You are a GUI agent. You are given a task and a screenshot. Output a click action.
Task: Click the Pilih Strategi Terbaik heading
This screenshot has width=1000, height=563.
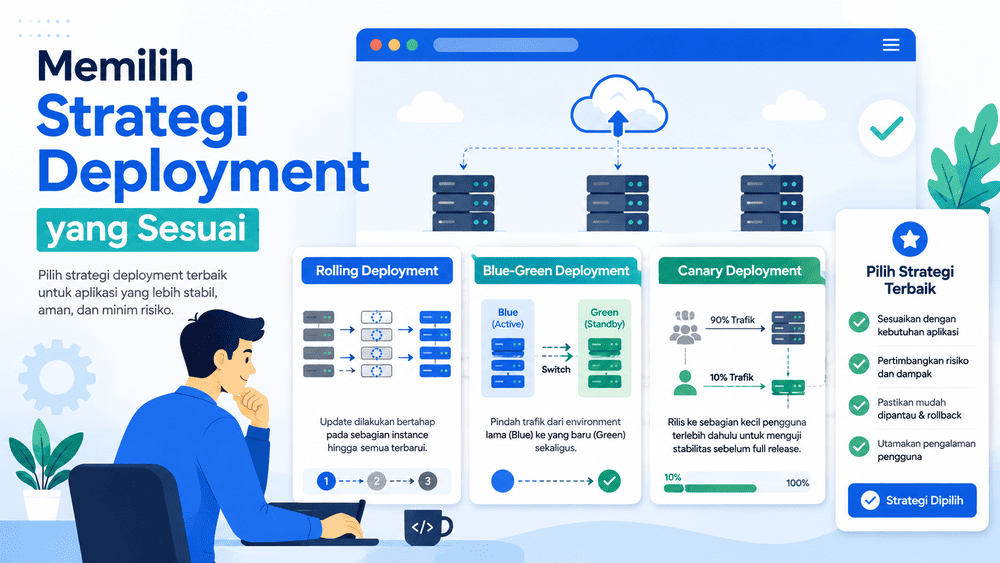(910, 280)
